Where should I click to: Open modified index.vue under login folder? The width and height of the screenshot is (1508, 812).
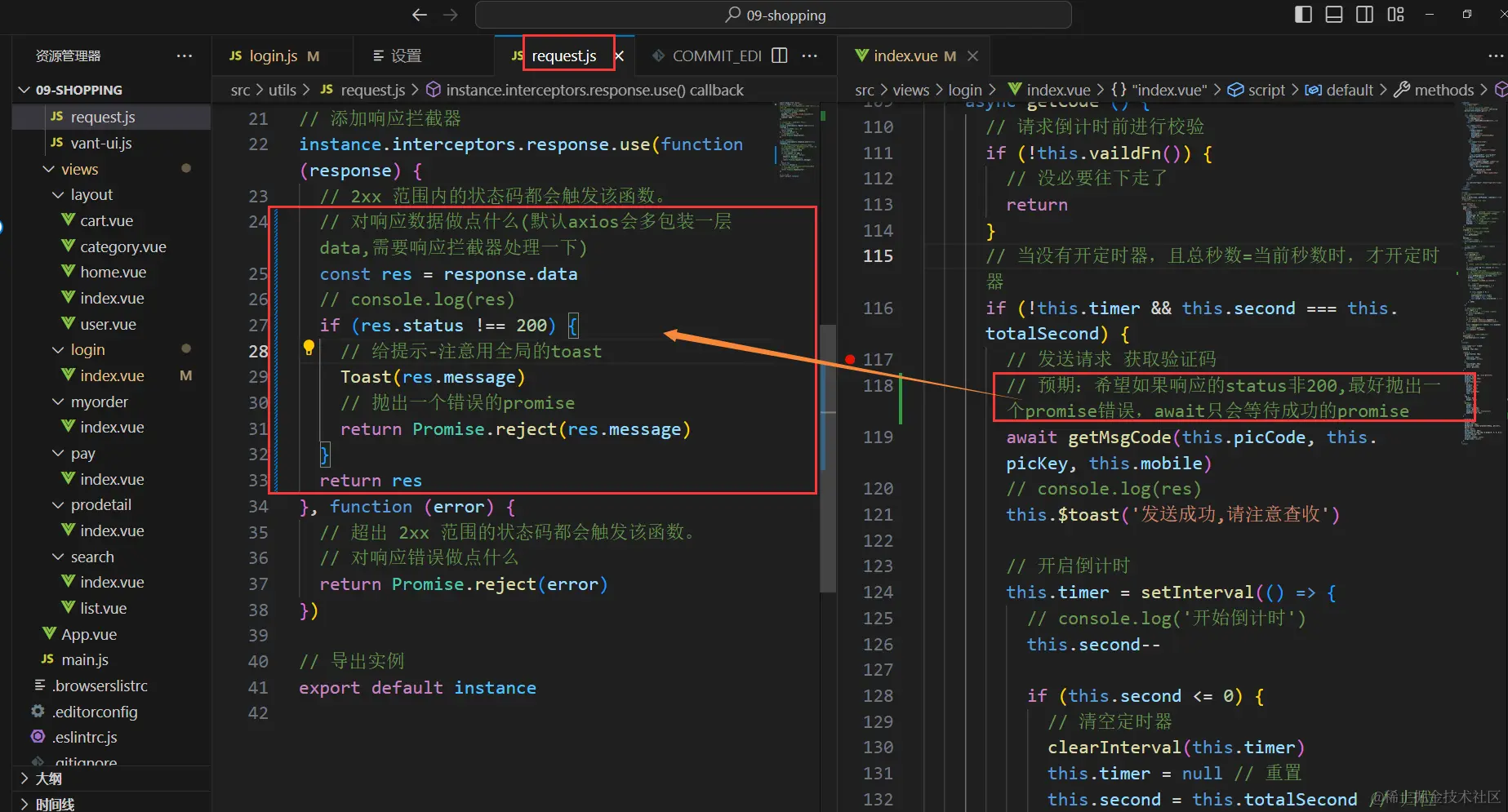[x=111, y=375]
